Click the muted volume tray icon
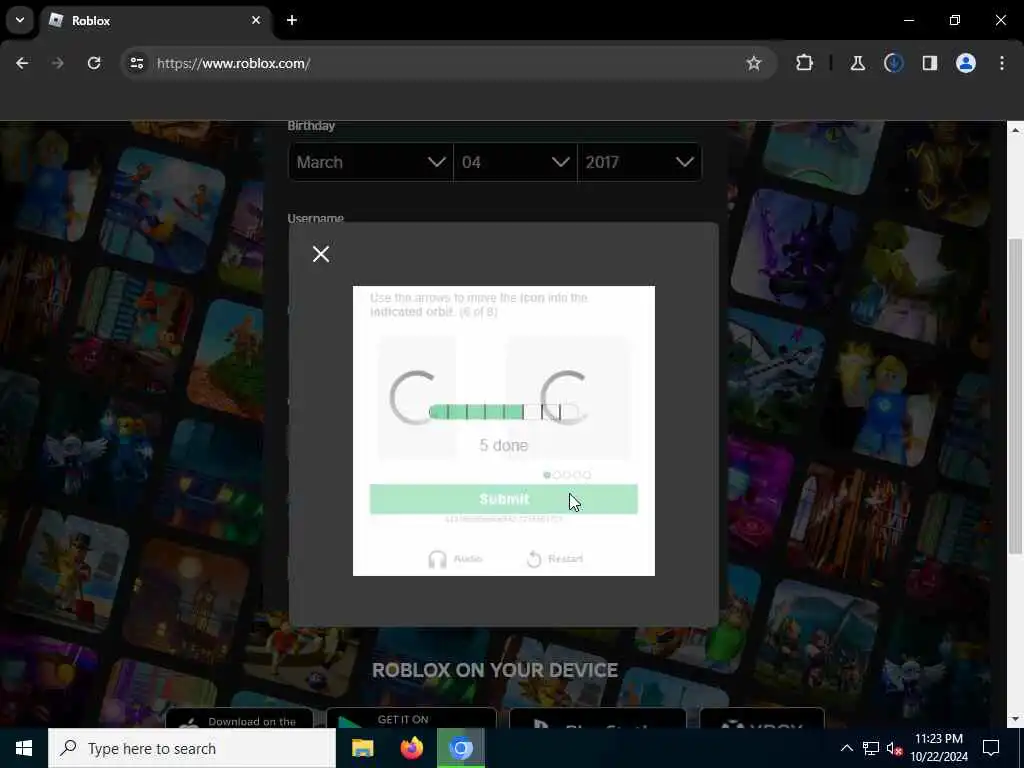Image resolution: width=1024 pixels, height=768 pixels. [x=894, y=748]
